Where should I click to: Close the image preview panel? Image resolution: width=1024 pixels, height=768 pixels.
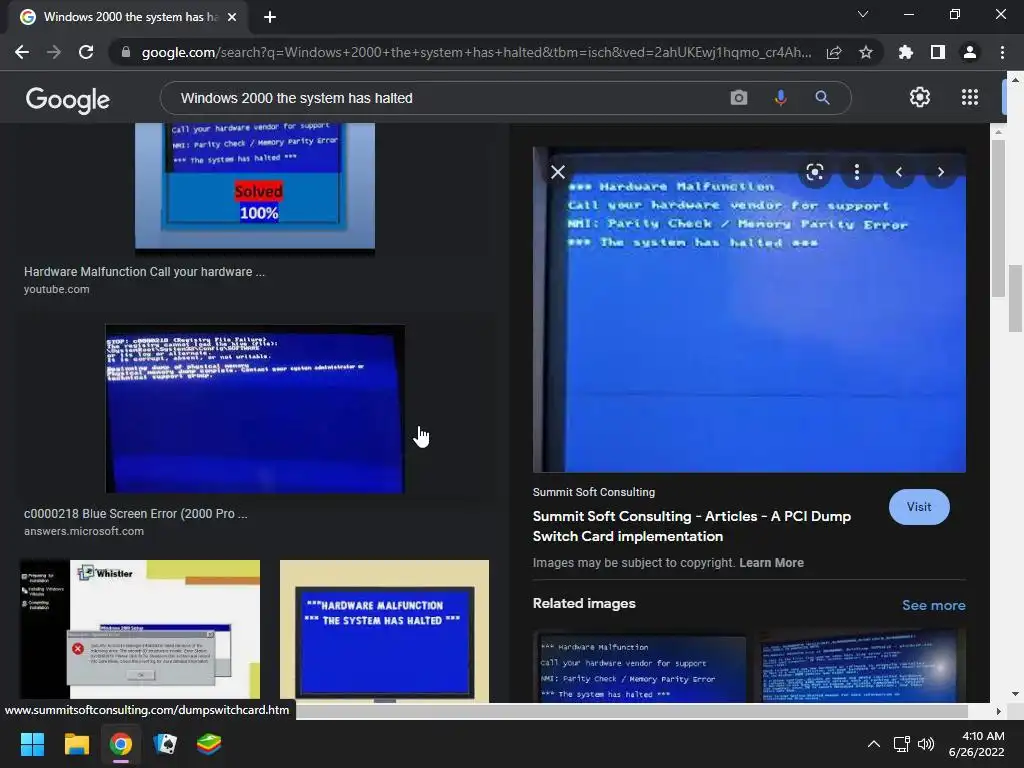point(558,172)
